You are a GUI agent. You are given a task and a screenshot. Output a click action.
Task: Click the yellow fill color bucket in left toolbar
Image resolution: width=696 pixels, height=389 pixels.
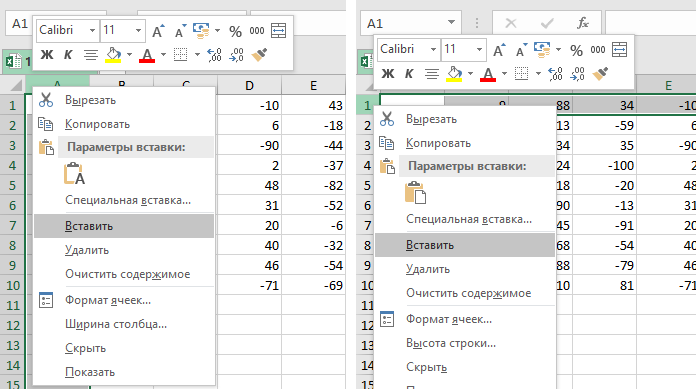(x=113, y=55)
